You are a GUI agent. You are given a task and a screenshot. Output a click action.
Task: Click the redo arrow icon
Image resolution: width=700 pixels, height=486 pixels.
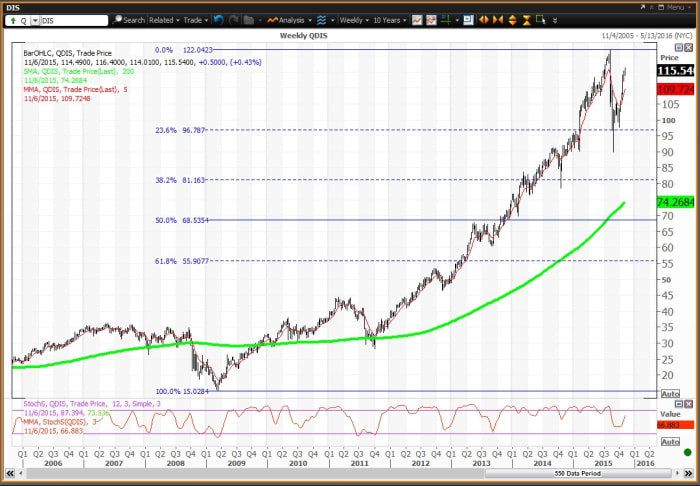(x=235, y=19)
